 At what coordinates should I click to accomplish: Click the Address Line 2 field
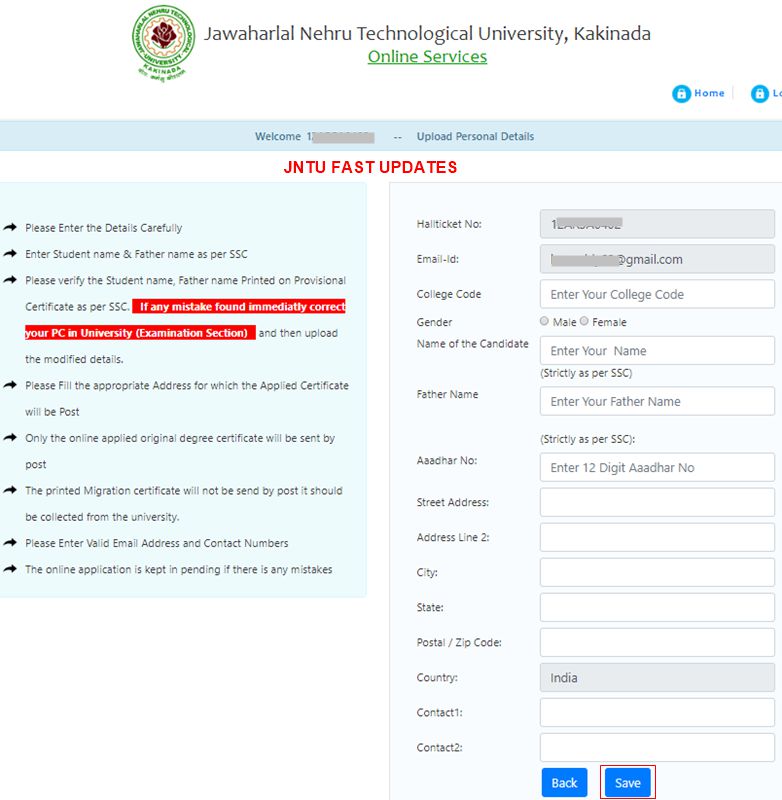click(657, 537)
